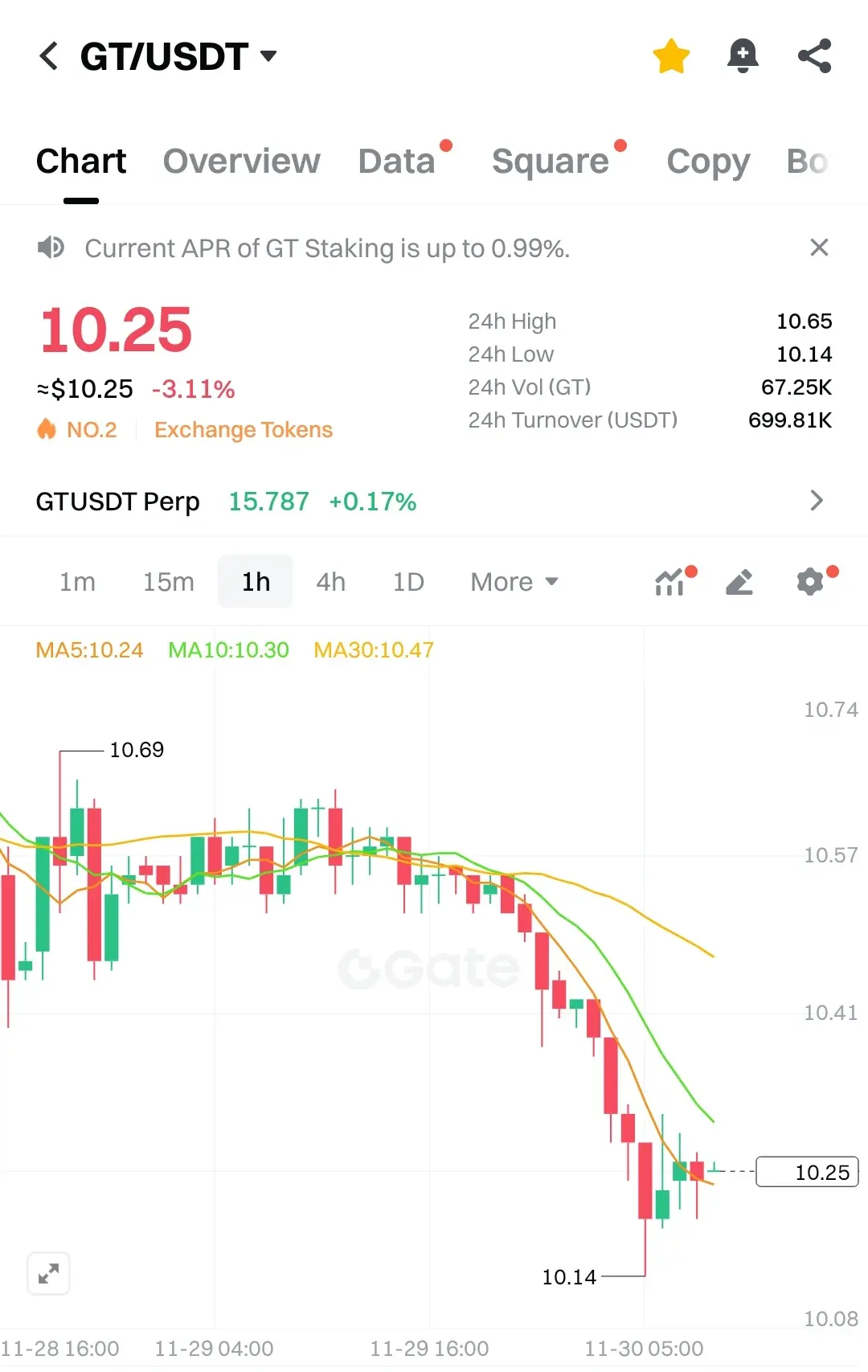Select the Chart tab
Image resolution: width=868 pixels, height=1372 pixels.
[81, 162]
